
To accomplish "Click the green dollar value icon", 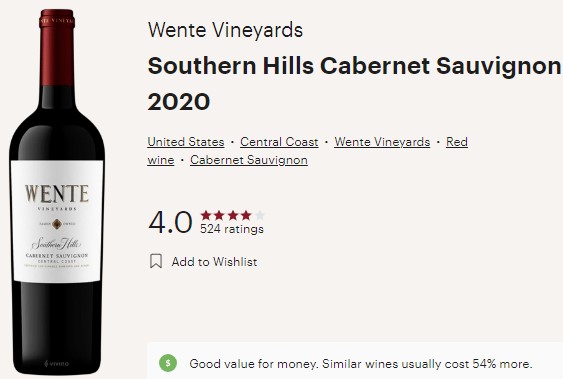I will tap(168, 363).
